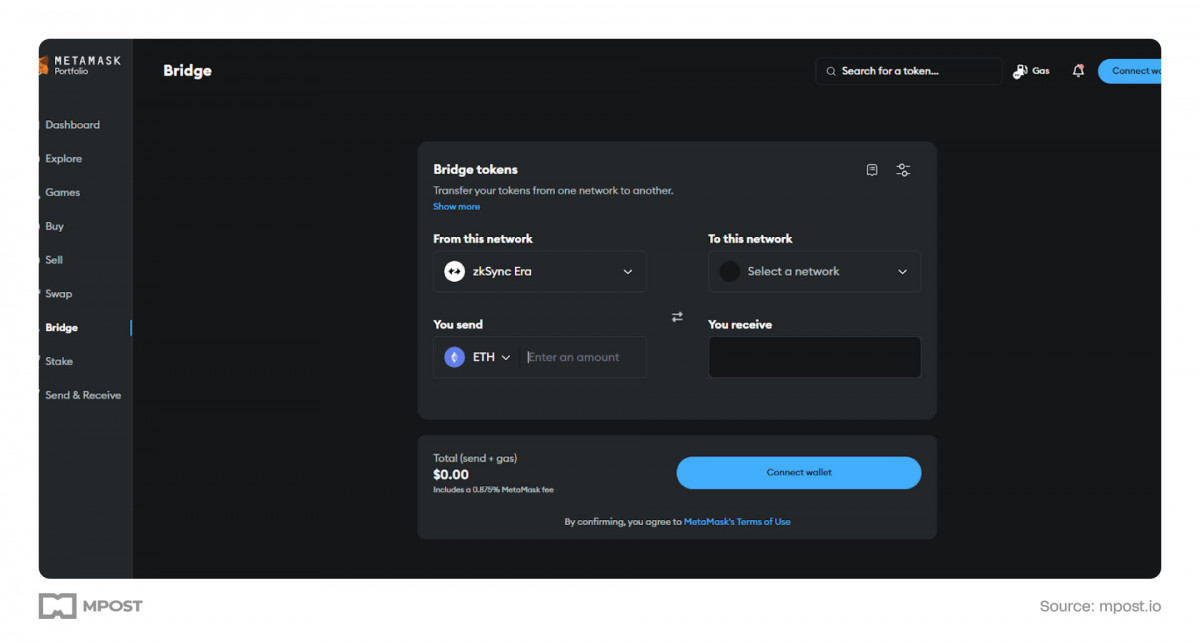Click the Search for a token field
Image resolution: width=1200 pixels, height=642 pixels.
pos(909,71)
